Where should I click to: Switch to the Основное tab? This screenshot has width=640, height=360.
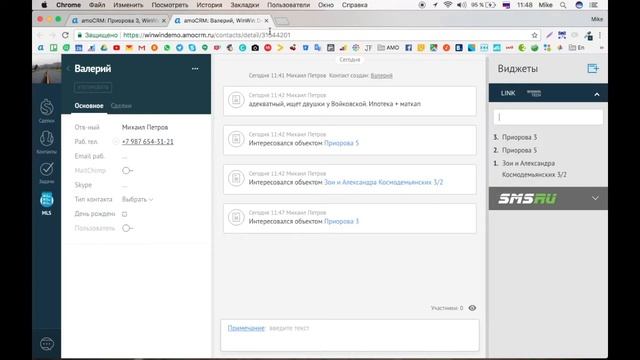(x=89, y=106)
